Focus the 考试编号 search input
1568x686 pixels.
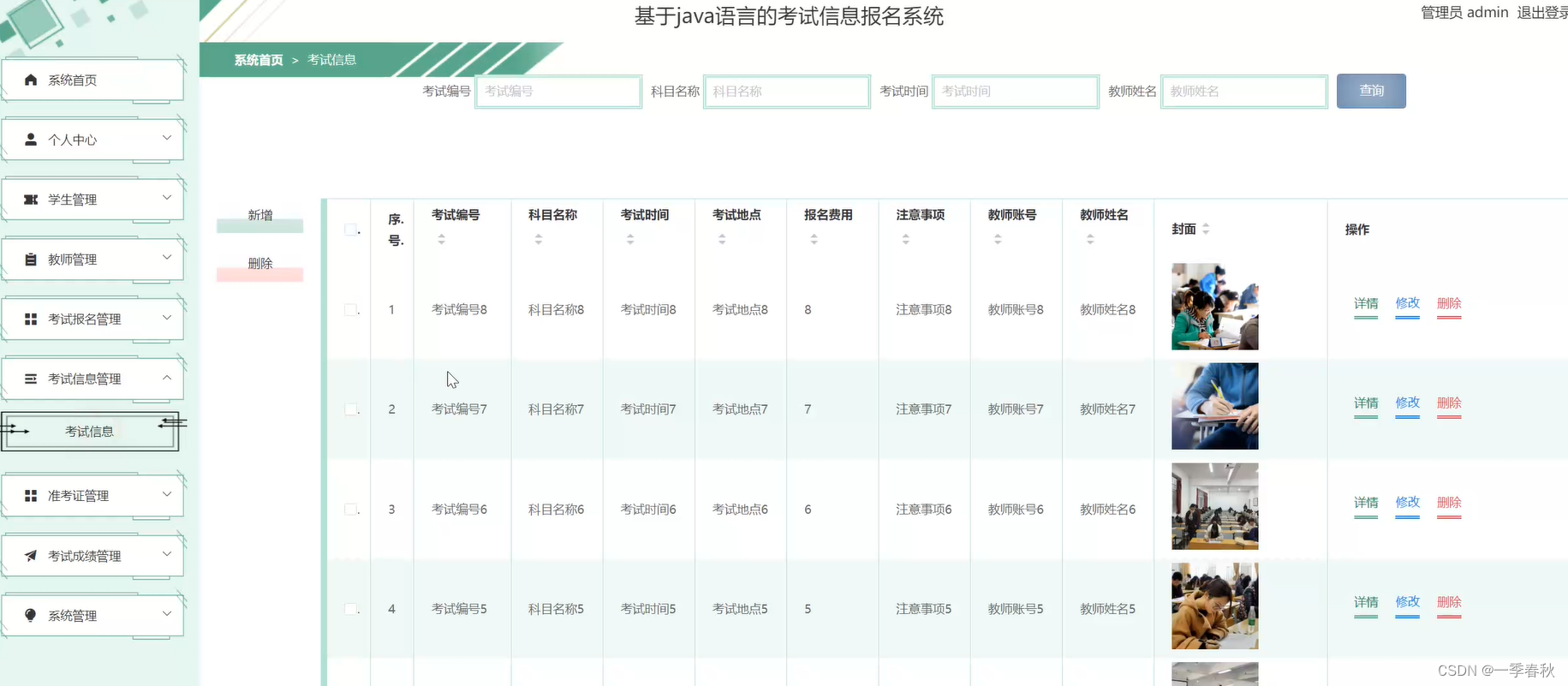558,92
